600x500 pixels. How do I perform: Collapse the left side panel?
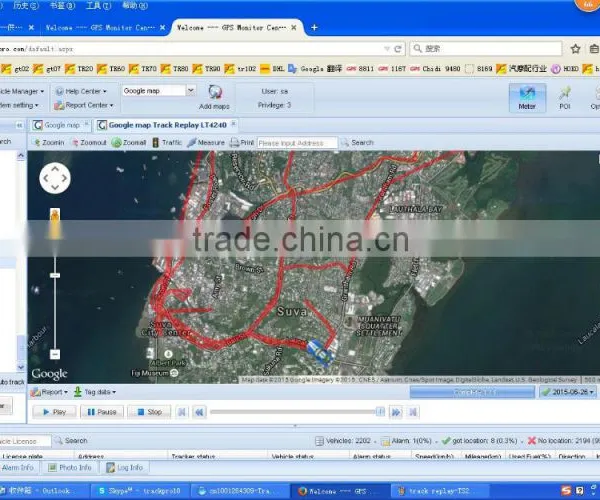click(19, 125)
